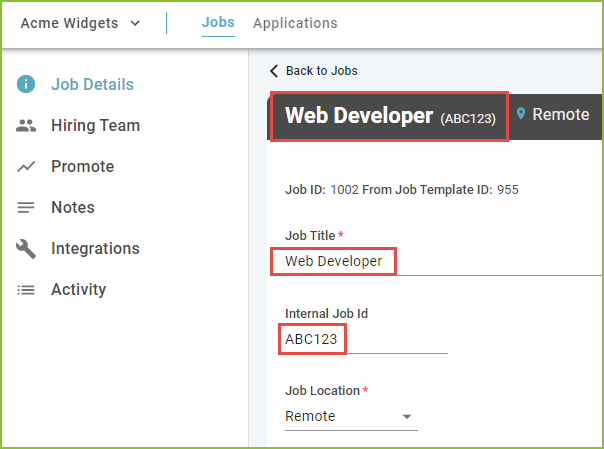The width and height of the screenshot is (604, 449).
Task: Click the Internal Job Id input field
Action: pos(366,339)
